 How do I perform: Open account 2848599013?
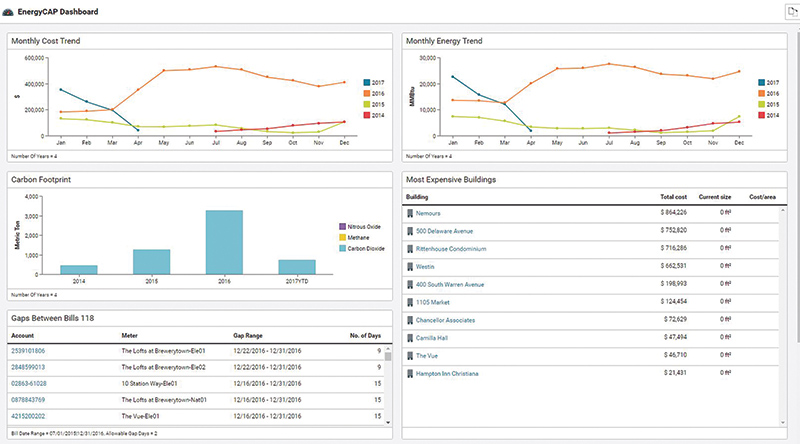pyautogui.click(x=28, y=367)
